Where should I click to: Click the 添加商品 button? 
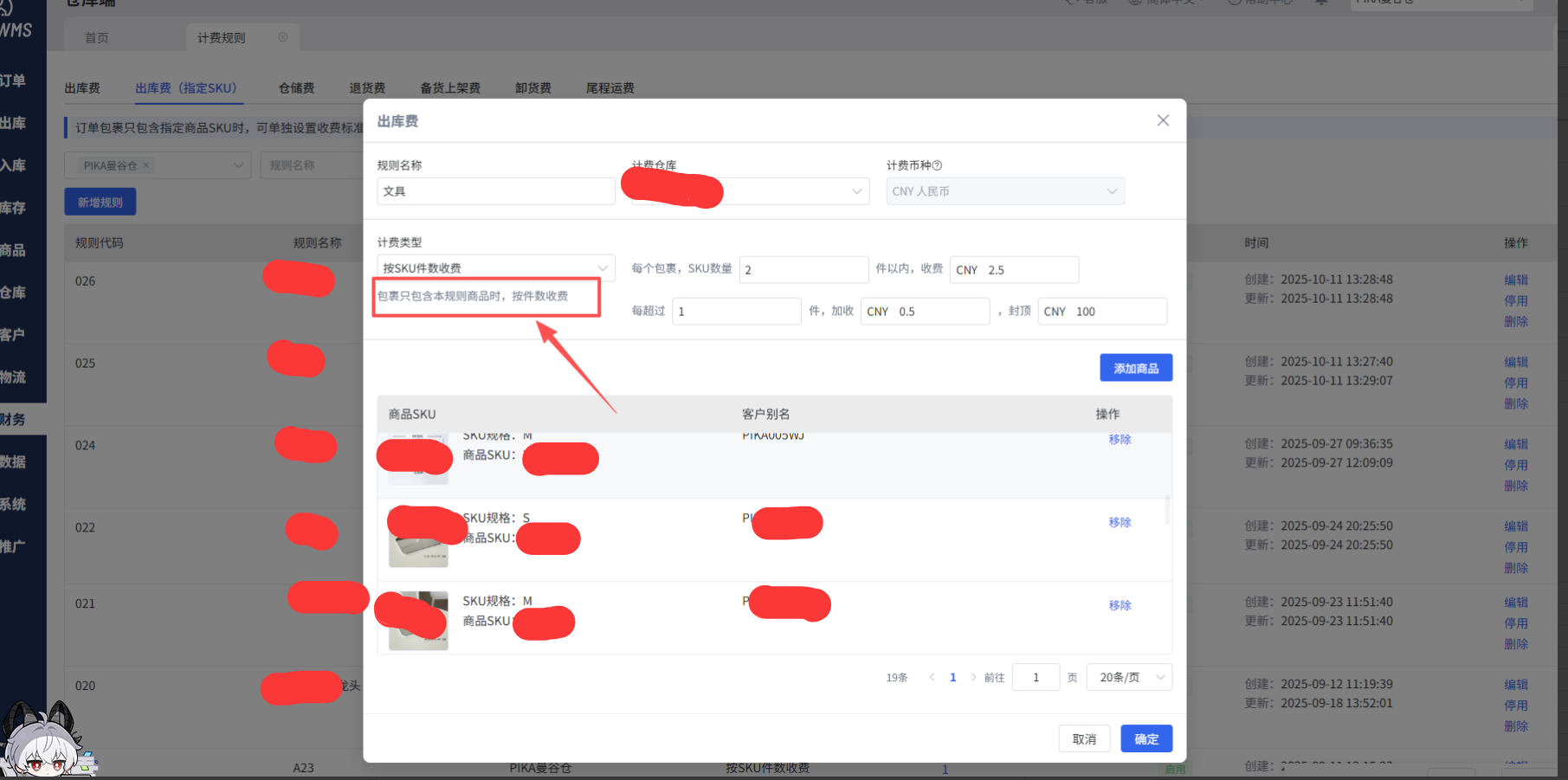tap(1135, 368)
